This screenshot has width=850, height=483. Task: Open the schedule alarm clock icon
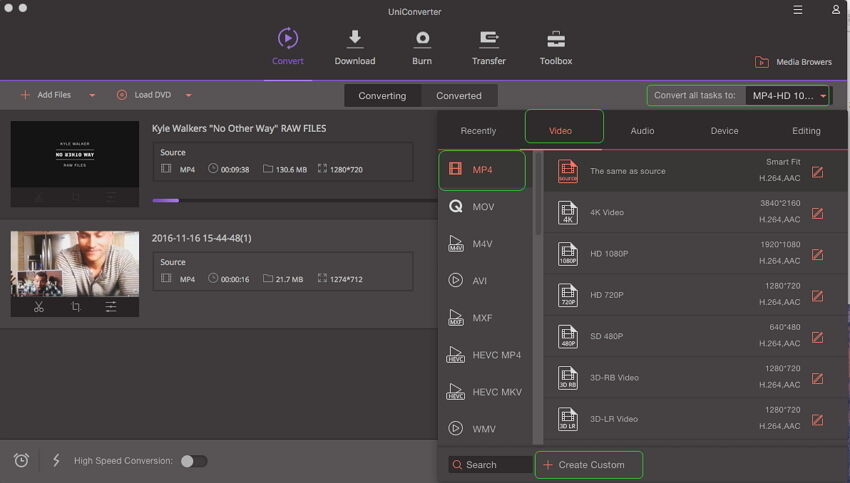pyautogui.click(x=21, y=461)
